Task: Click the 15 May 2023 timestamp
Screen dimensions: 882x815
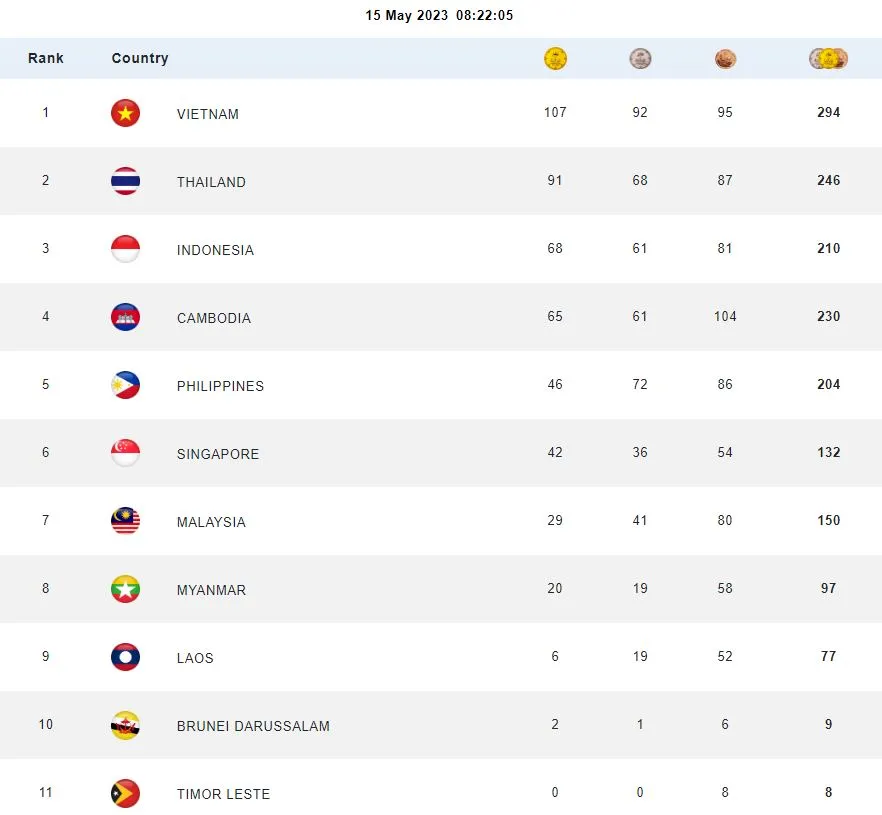Action: pos(440,16)
